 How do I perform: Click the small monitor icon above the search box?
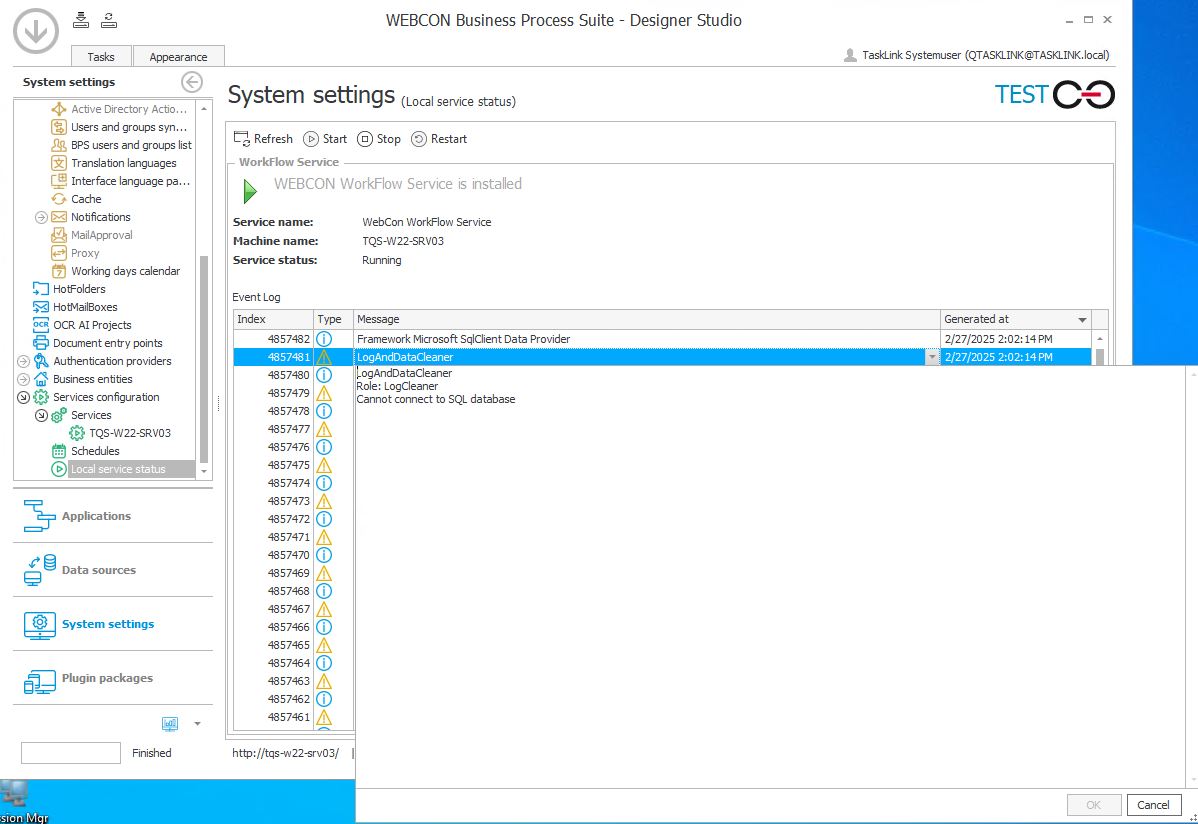(x=170, y=723)
